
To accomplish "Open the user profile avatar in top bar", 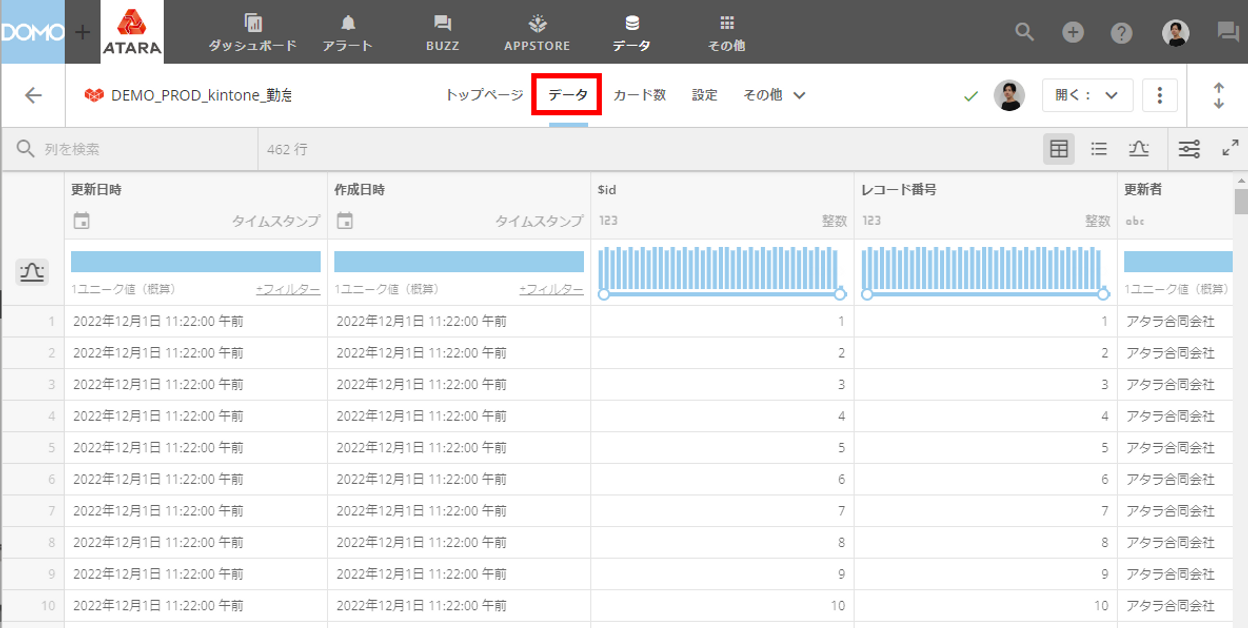I will click(1176, 32).
